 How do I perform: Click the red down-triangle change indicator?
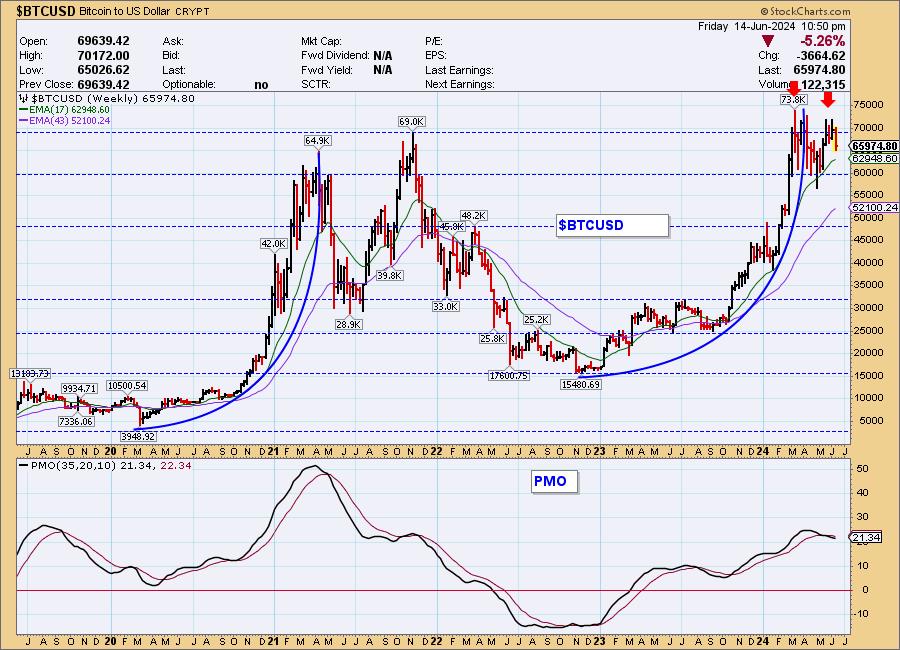[767, 41]
